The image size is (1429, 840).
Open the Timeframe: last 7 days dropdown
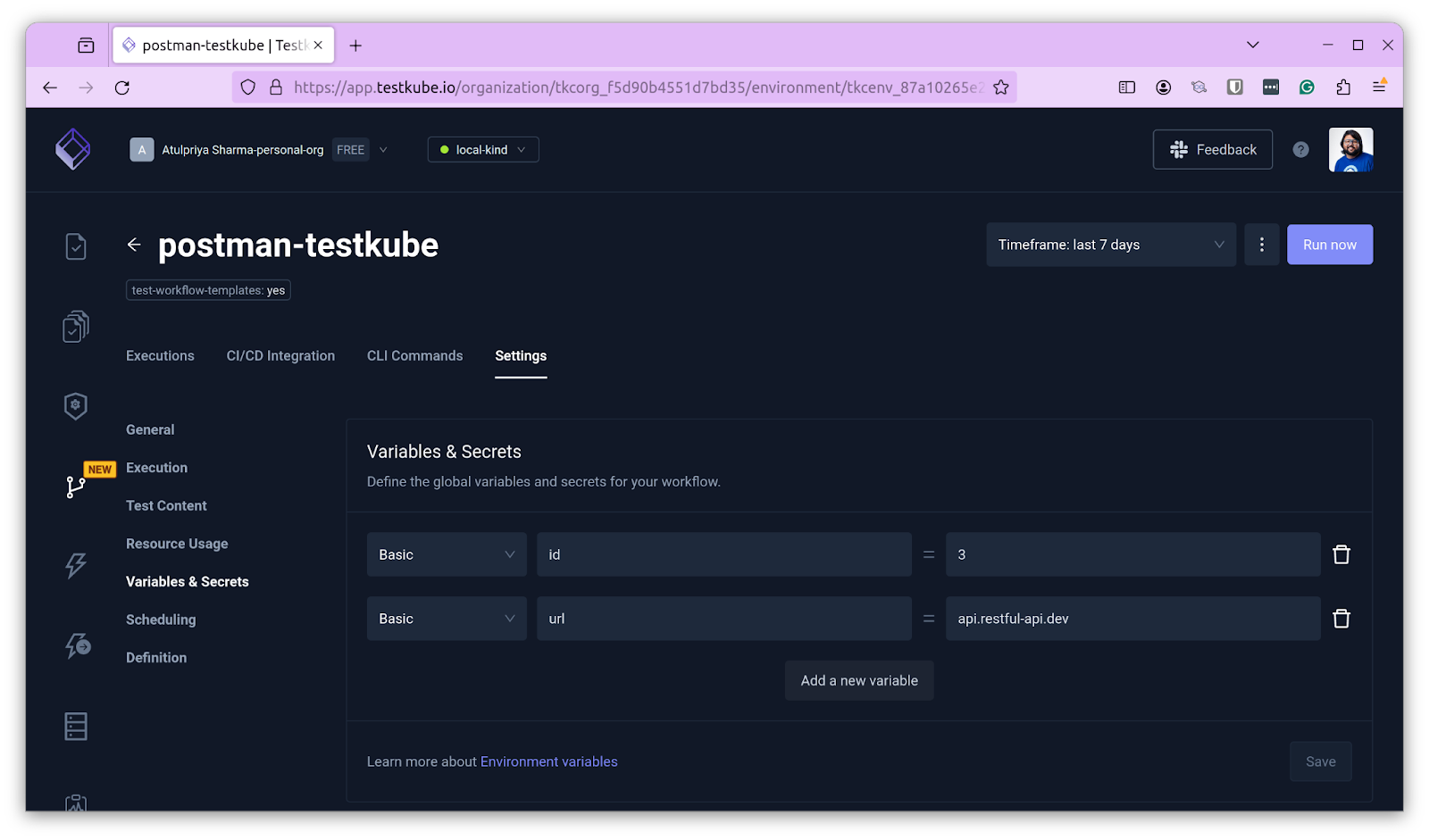[1110, 245]
